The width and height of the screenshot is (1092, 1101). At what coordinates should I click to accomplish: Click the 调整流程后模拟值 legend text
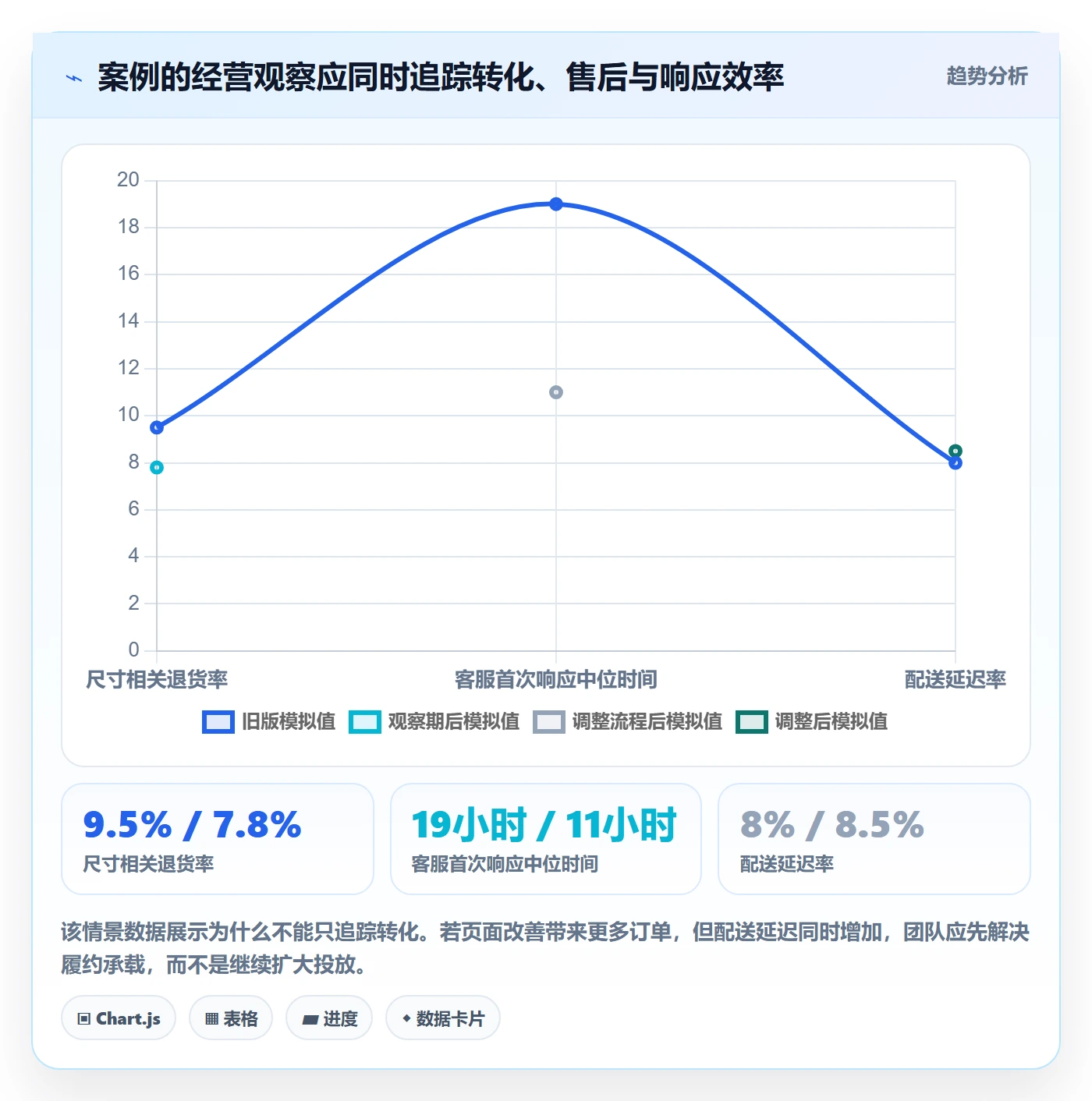coord(647,722)
